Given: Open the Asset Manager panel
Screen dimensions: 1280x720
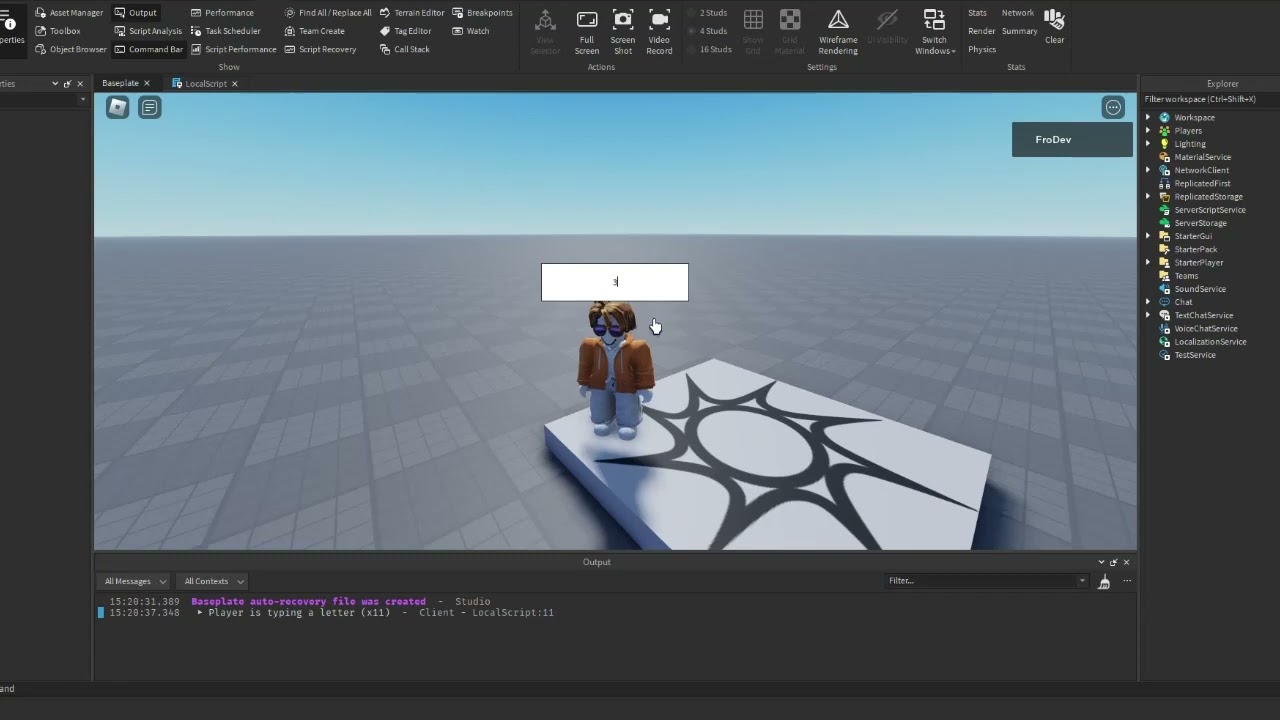Looking at the screenshot, I should pyautogui.click(x=69, y=13).
